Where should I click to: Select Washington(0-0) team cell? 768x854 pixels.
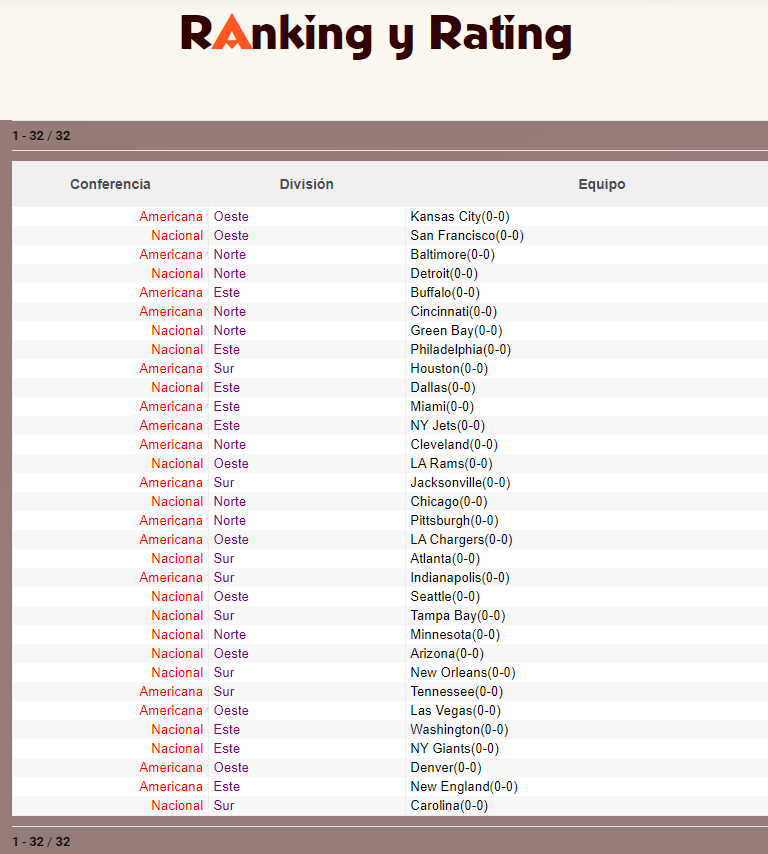tap(459, 729)
